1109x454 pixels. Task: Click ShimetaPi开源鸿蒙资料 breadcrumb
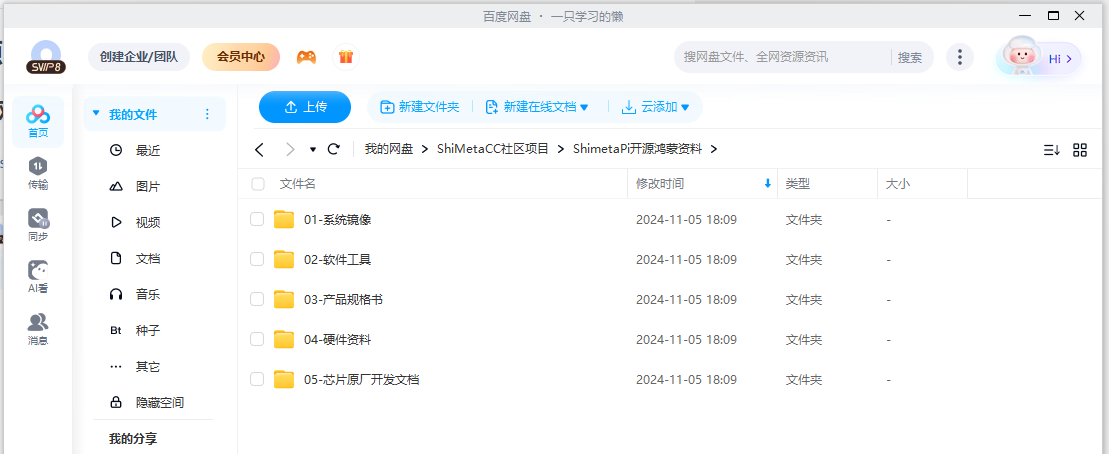(637, 149)
